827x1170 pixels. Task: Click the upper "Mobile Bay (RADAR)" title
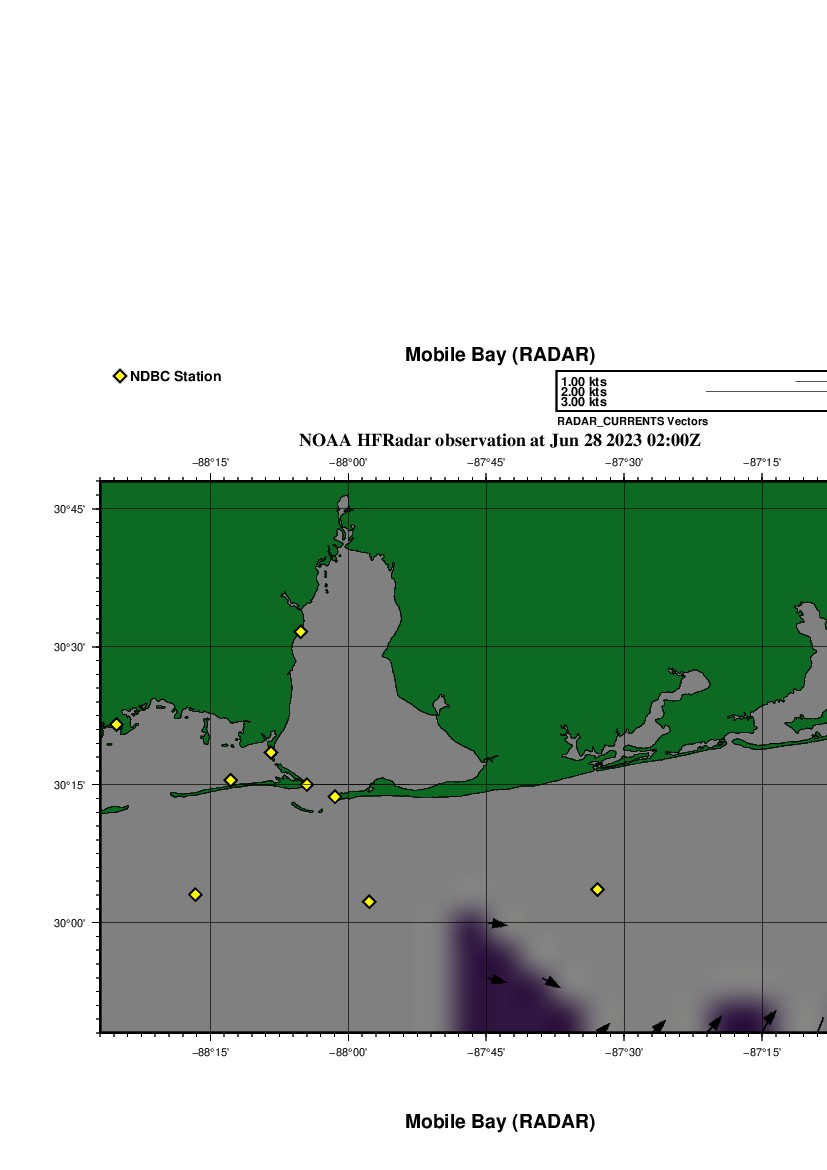pos(499,355)
